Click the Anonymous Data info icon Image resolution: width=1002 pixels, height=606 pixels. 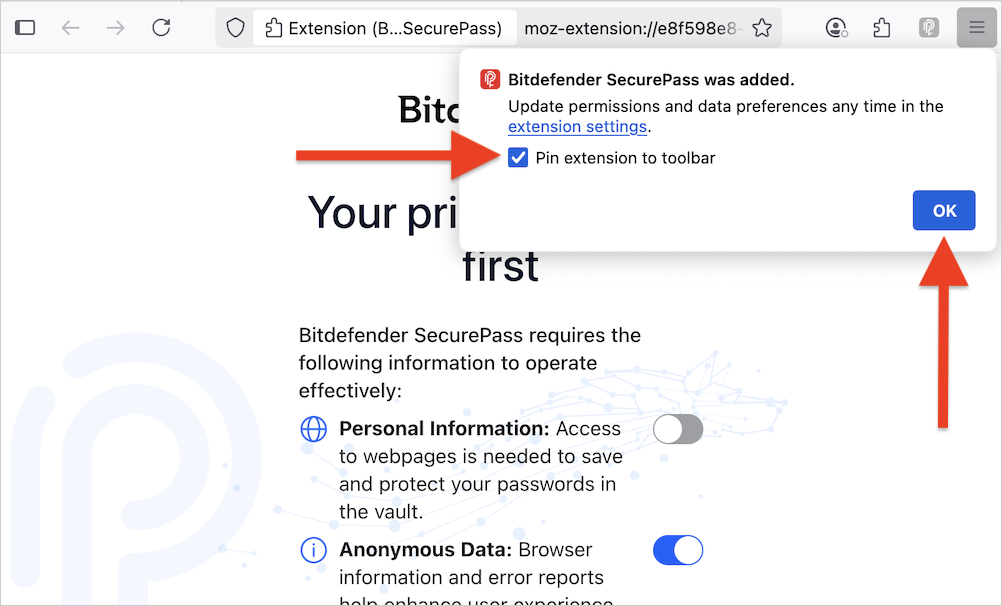(x=314, y=550)
